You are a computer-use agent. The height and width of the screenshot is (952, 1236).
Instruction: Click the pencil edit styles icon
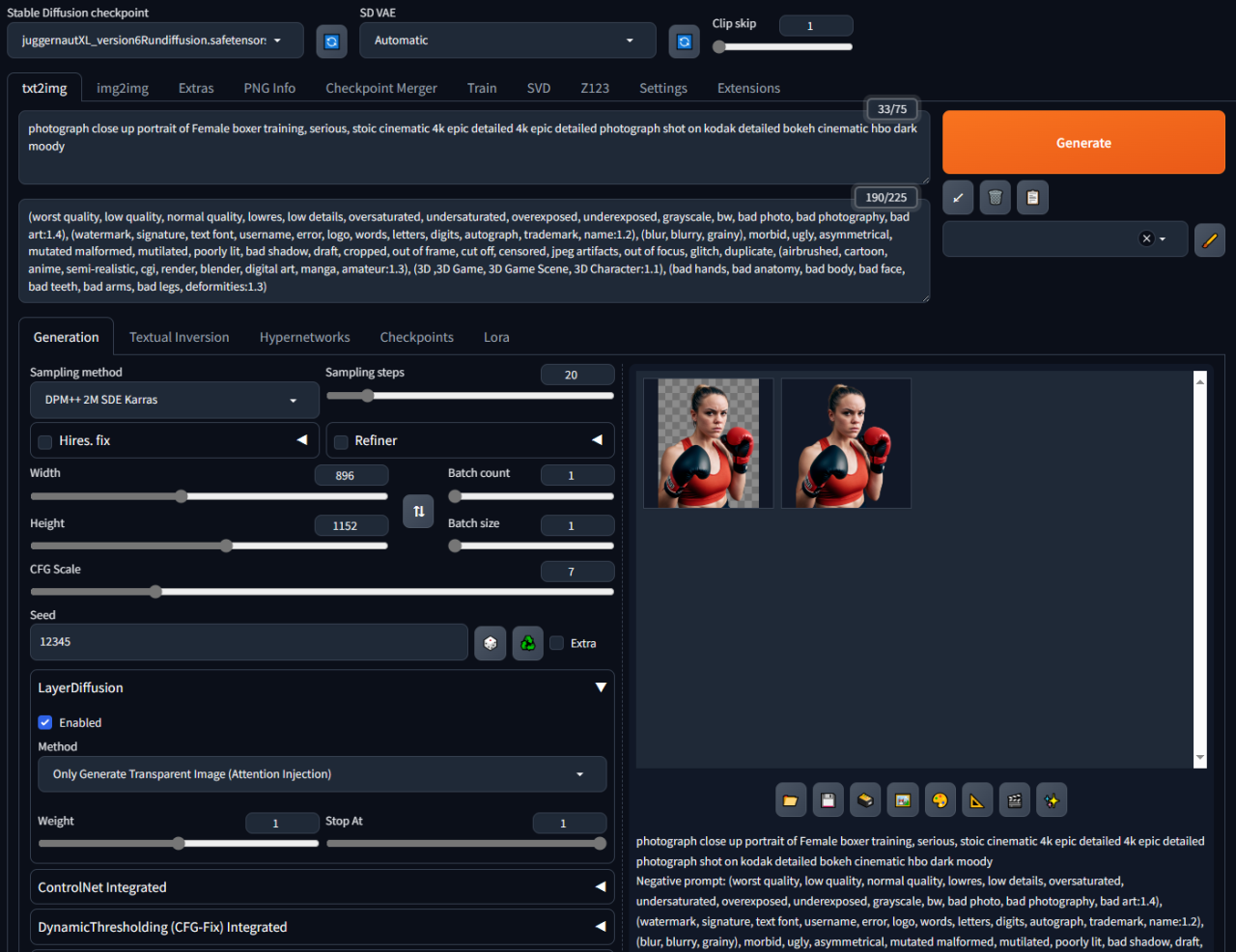click(x=1209, y=239)
